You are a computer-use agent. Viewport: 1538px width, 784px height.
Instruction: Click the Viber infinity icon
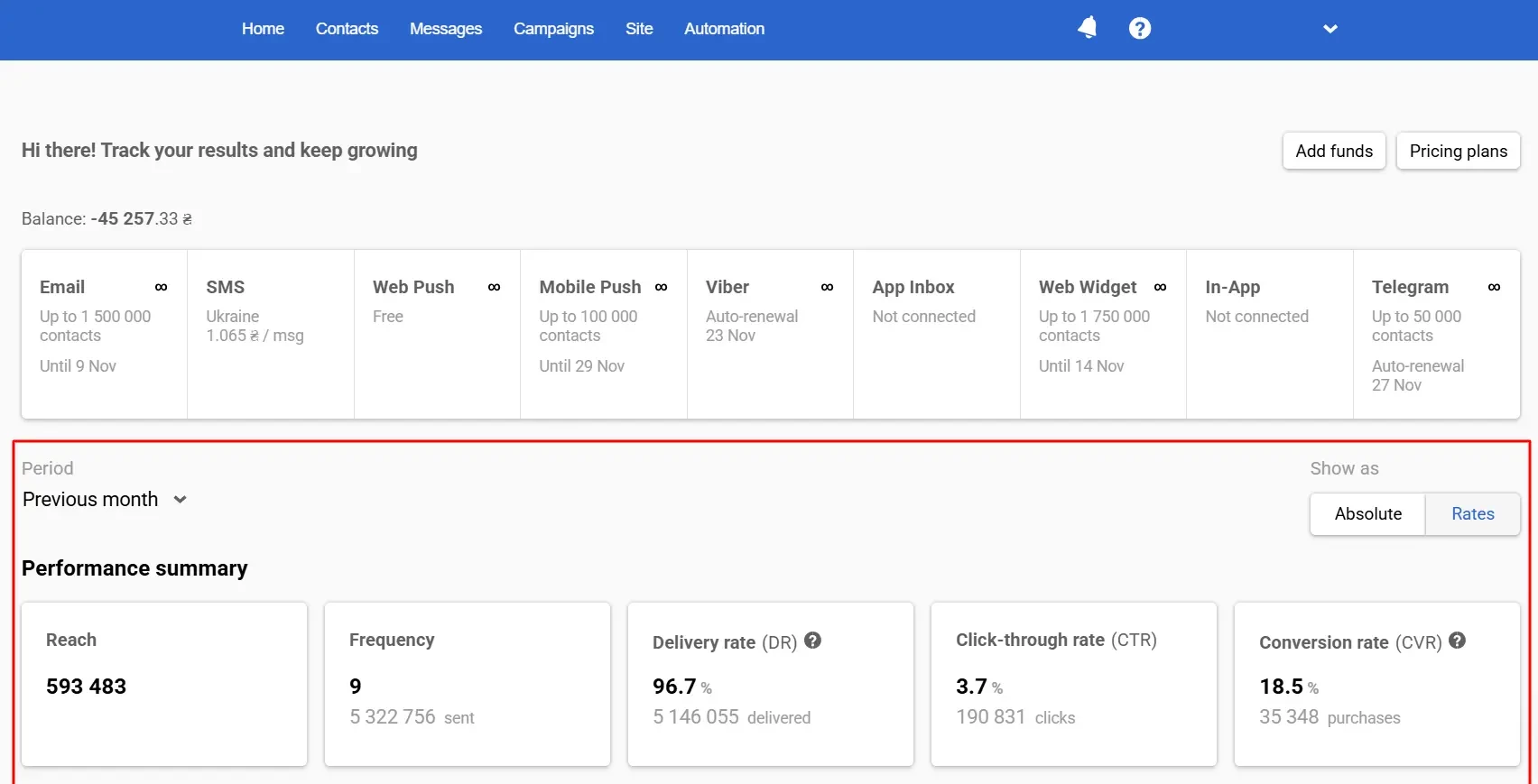pos(827,287)
